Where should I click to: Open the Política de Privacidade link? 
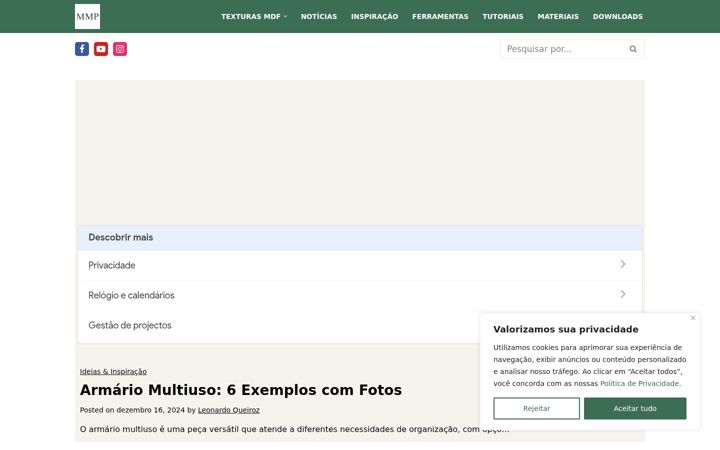[639, 383]
